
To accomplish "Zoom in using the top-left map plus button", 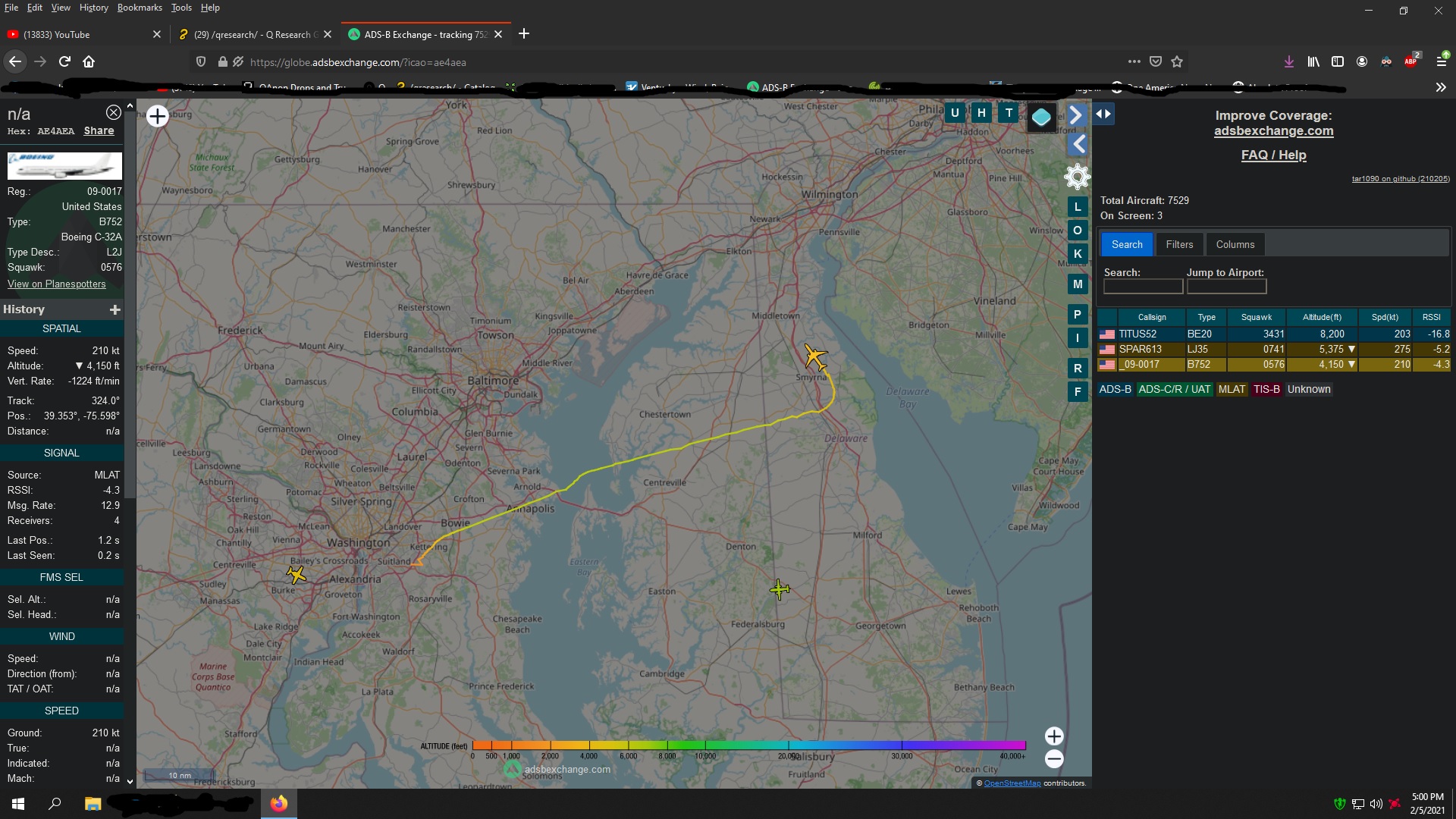I will (x=157, y=116).
